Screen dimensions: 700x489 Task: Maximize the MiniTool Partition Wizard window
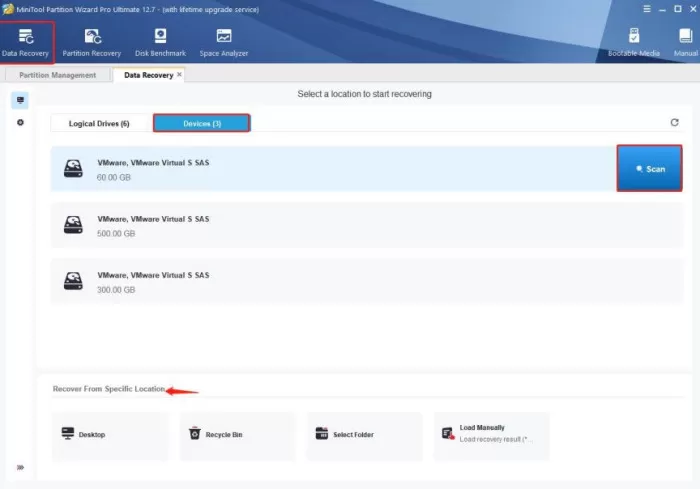coord(678,9)
